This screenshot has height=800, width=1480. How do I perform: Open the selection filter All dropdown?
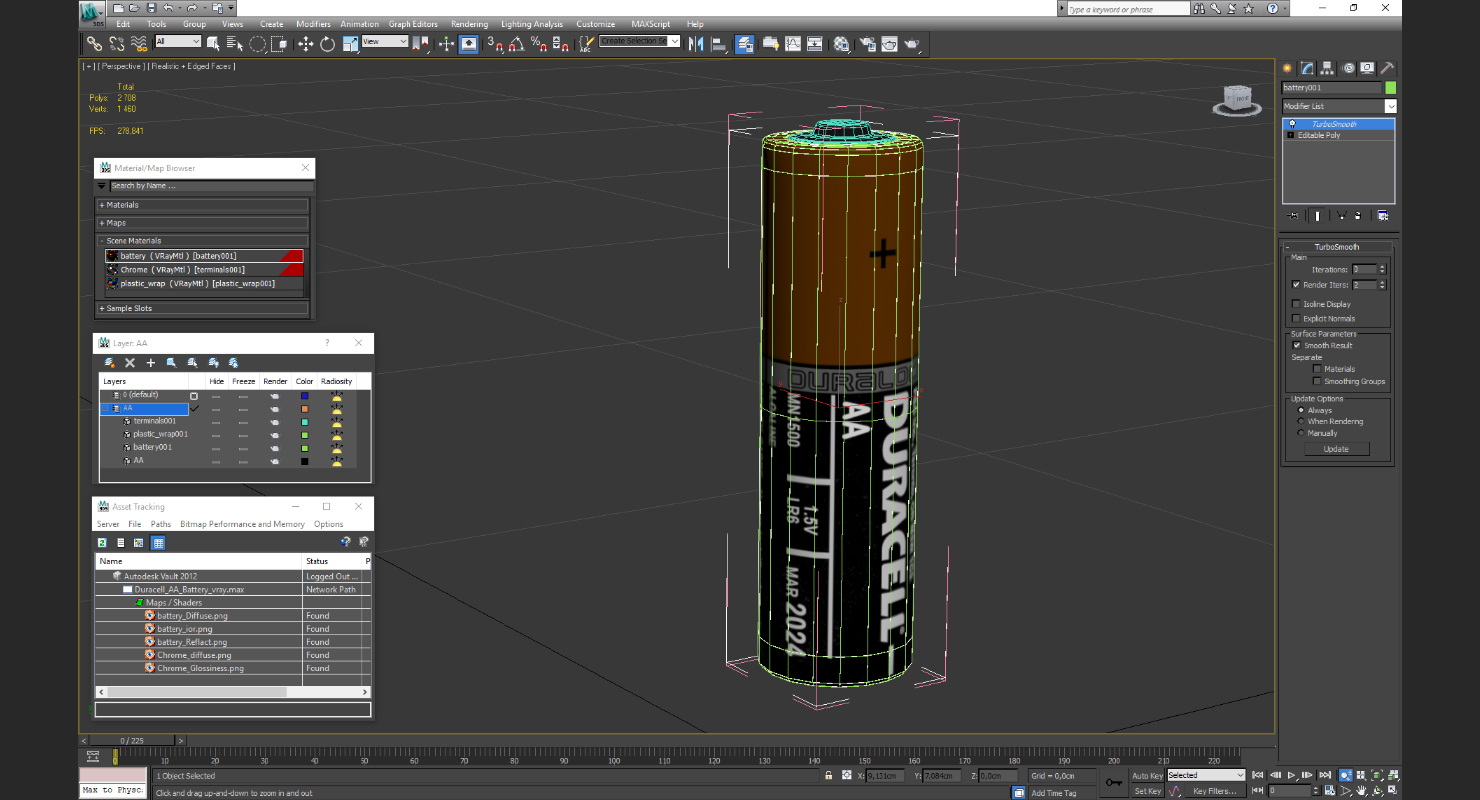tap(178, 42)
